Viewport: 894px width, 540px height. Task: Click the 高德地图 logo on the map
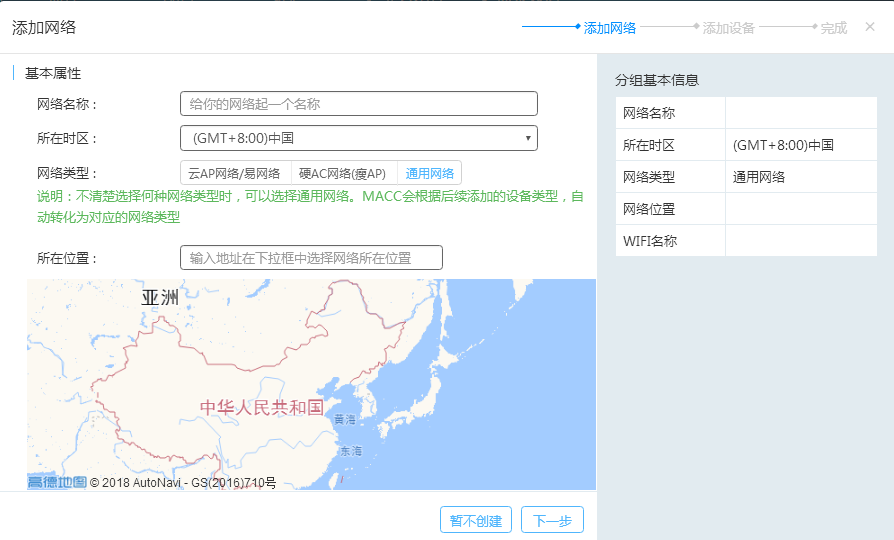coord(56,482)
